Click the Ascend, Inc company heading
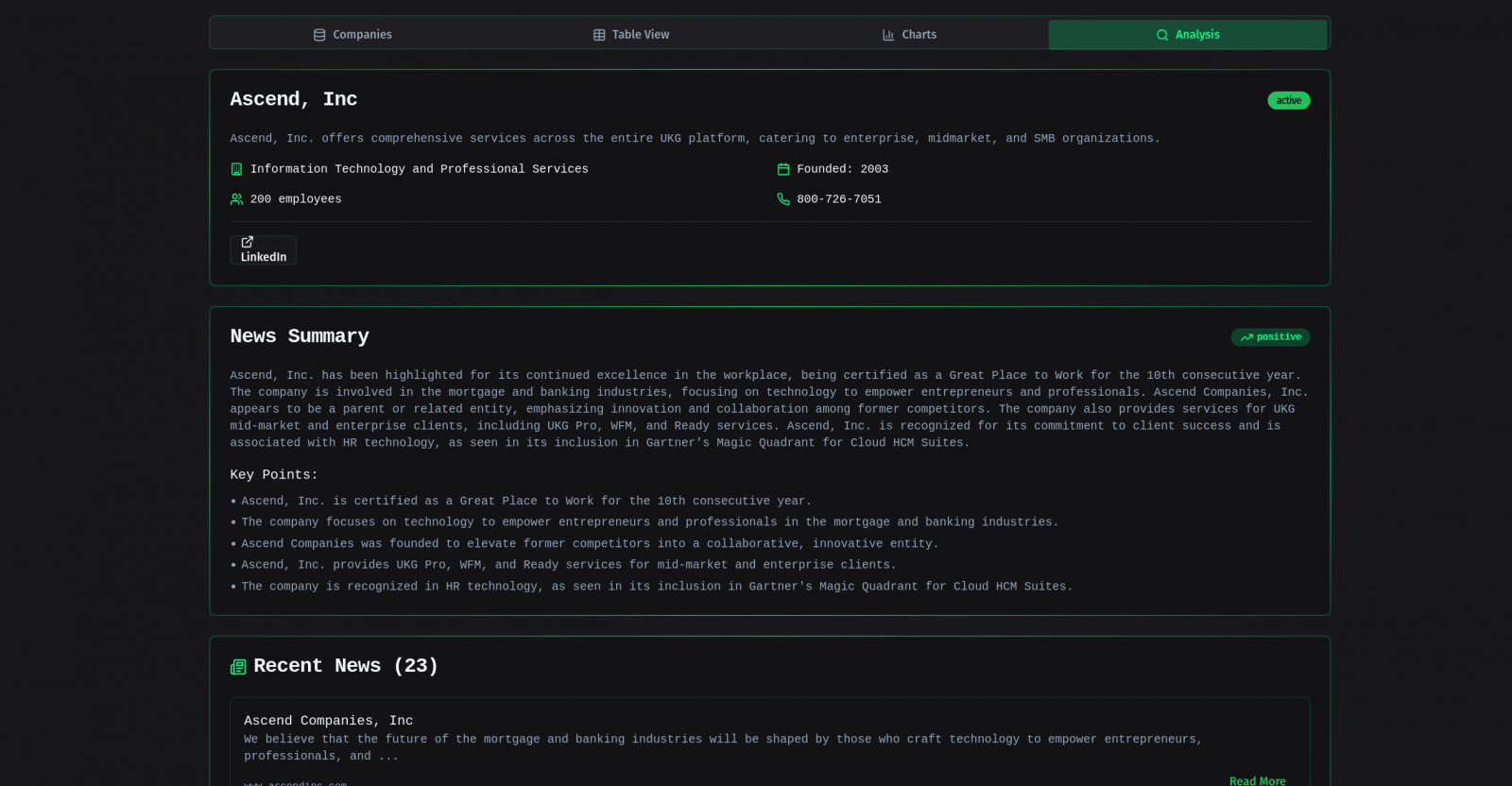 [x=293, y=99]
